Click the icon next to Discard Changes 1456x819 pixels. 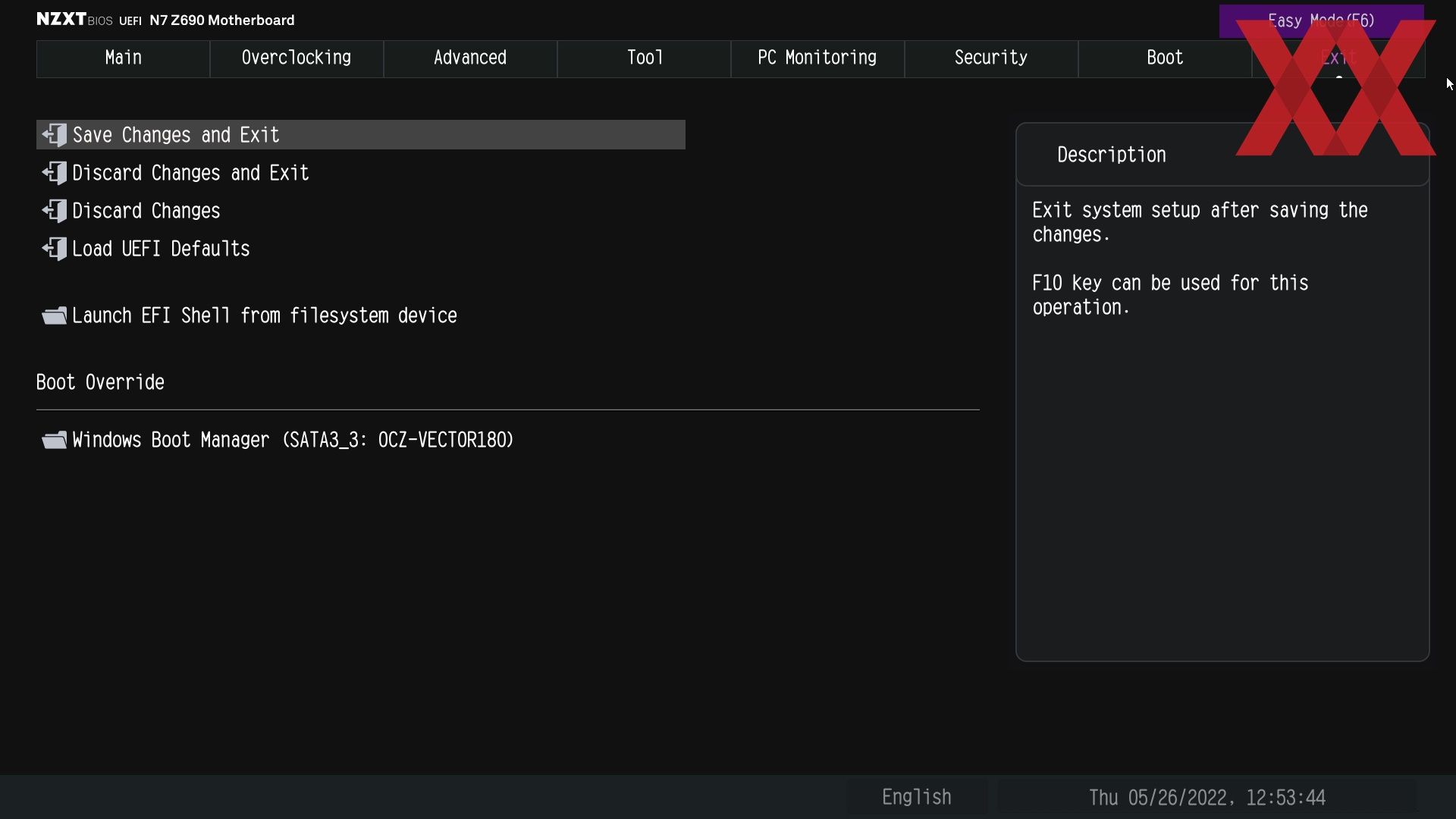[x=55, y=211]
